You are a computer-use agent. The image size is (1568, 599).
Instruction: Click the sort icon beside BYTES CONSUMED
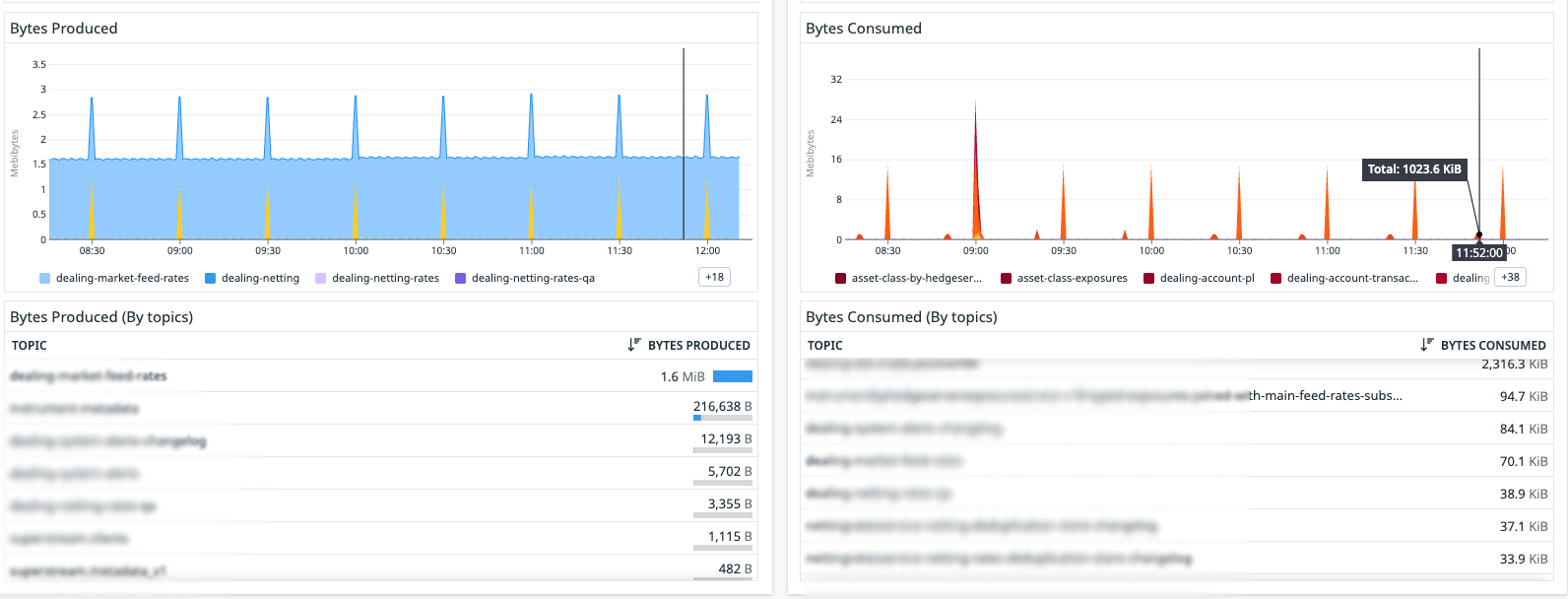click(1427, 345)
